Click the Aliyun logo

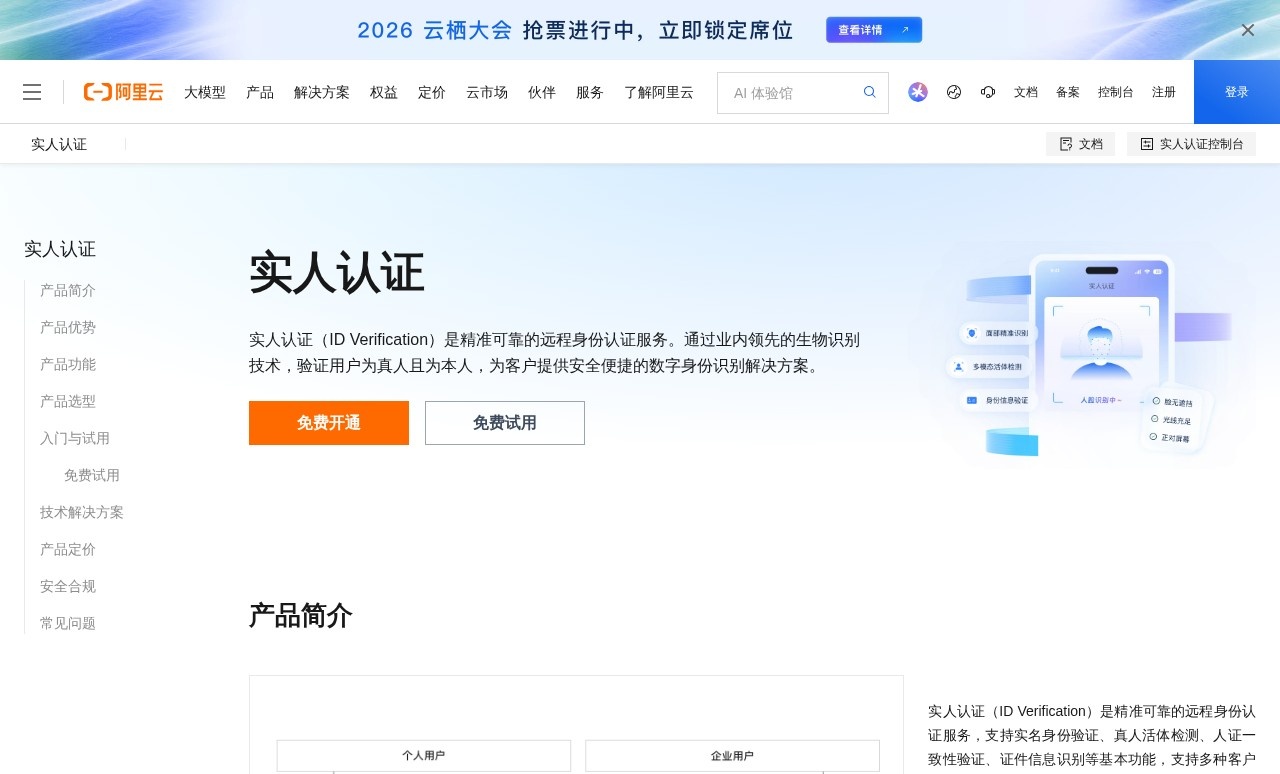(x=123, y=92)
